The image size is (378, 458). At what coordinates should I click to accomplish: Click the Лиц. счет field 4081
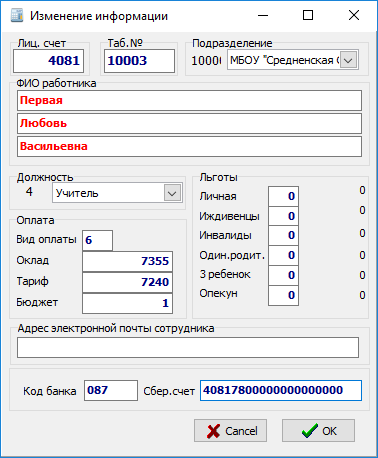point(48,61)
